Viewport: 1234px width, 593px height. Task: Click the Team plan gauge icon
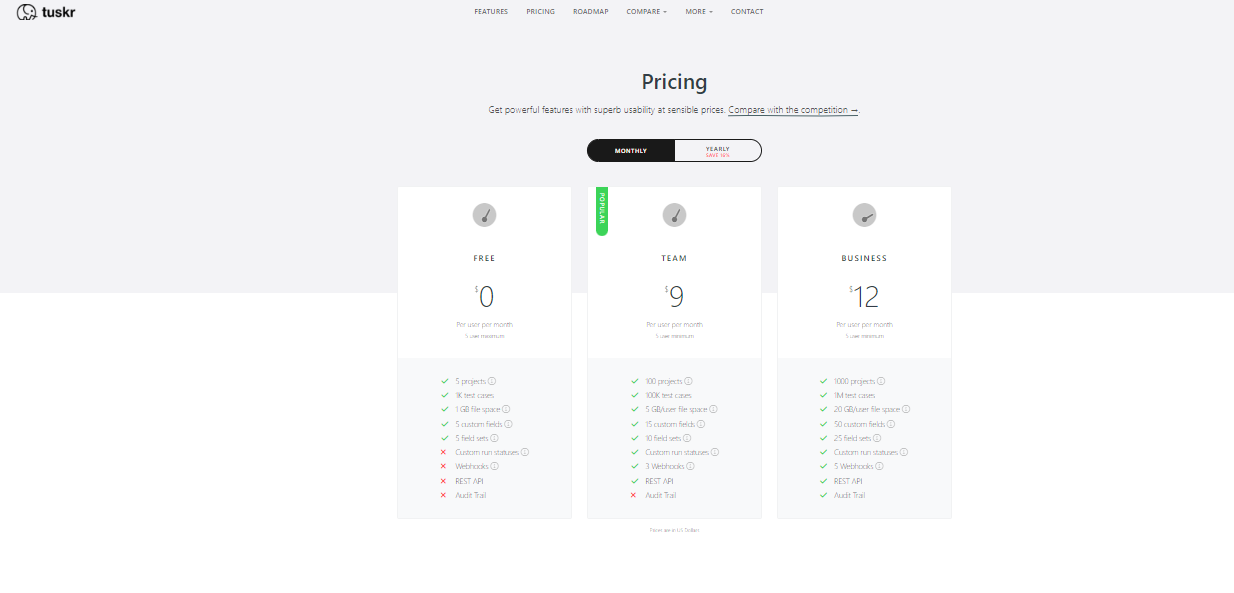674,215
